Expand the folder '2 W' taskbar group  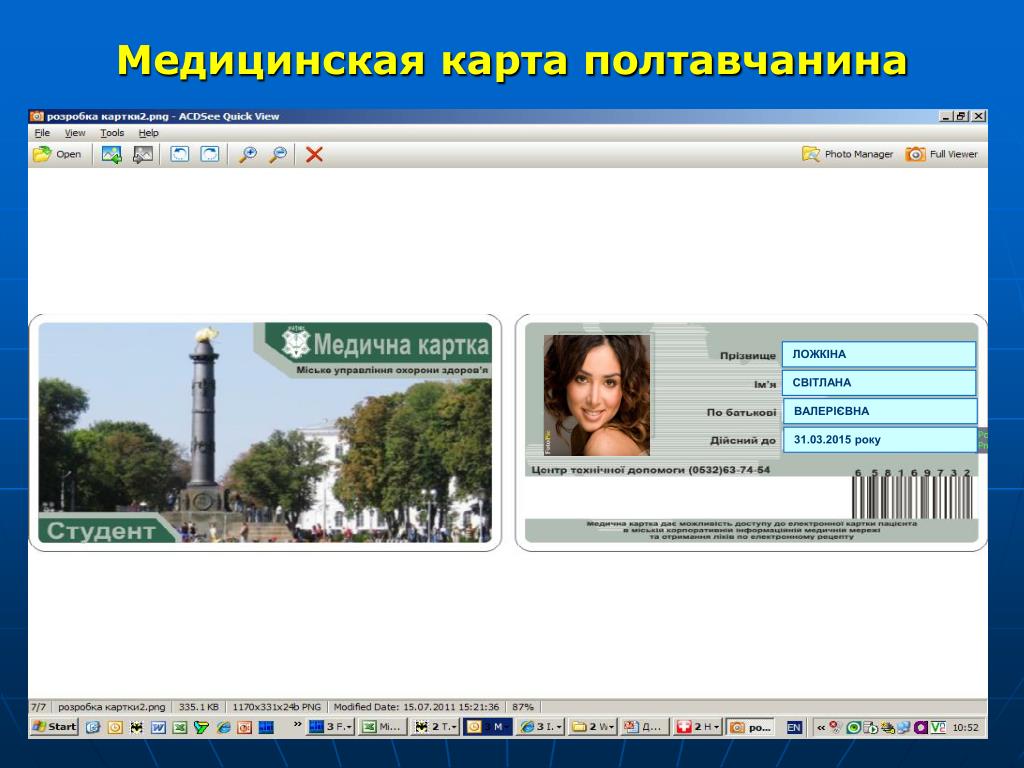(593, 727)
